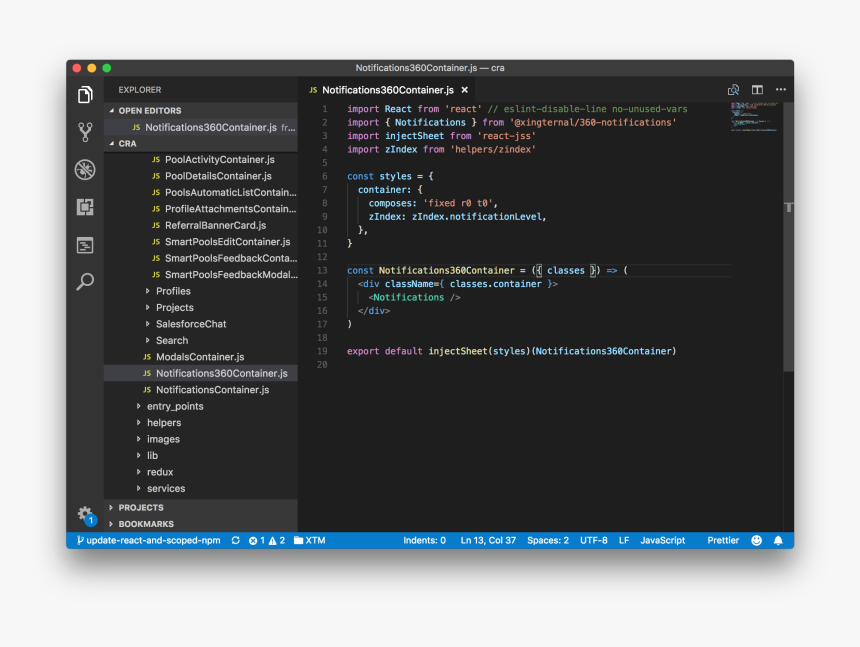Open the Search view in activity bar
The height and width of the screenshot is (647, 860).
[85, 282]
